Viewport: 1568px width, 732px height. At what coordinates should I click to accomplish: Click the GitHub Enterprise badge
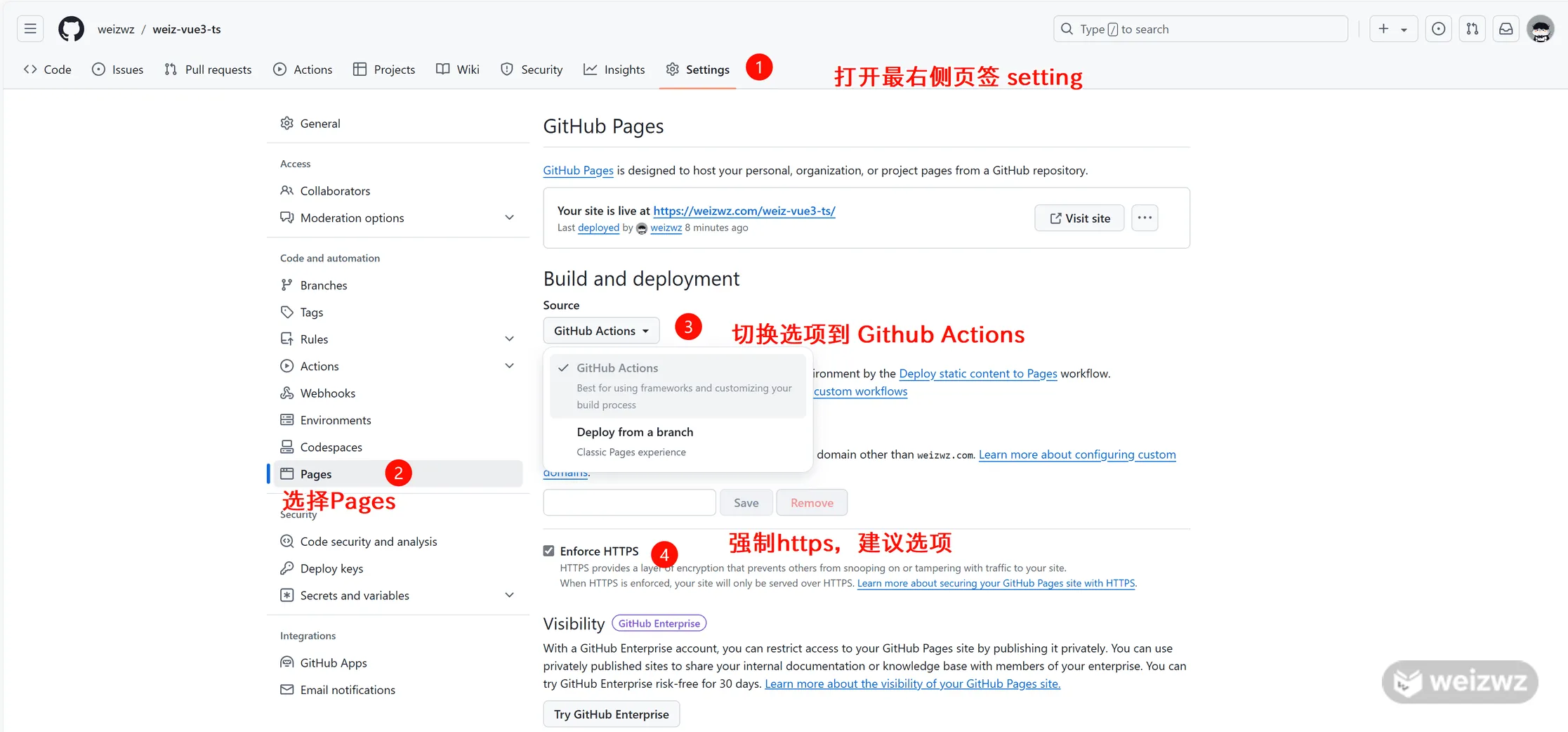coord(659,623)
